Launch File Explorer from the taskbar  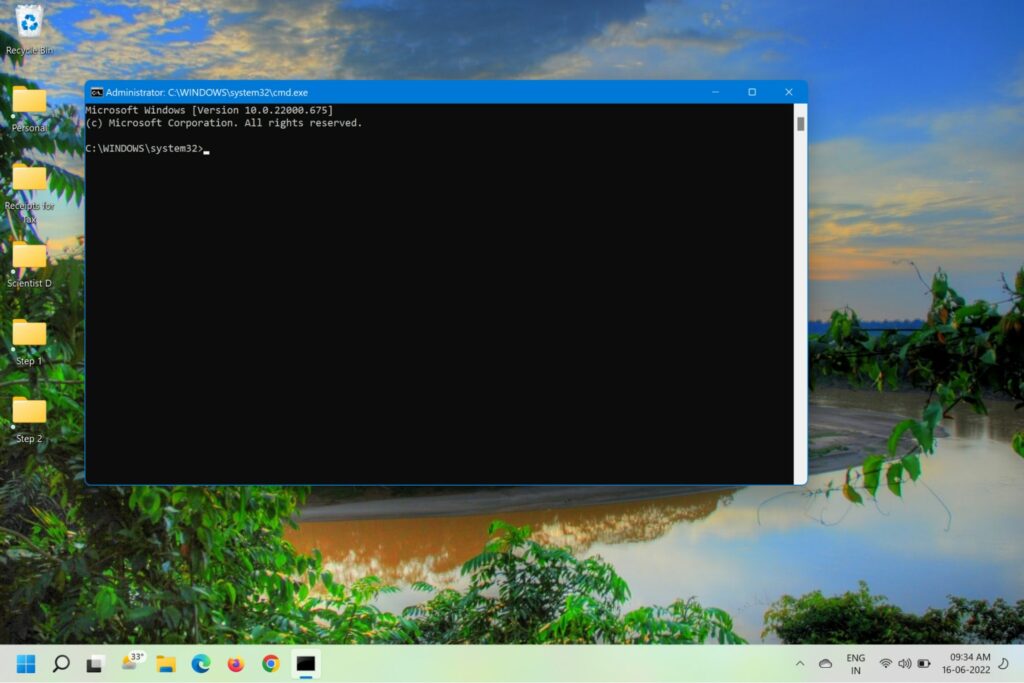tap(166, 663)
